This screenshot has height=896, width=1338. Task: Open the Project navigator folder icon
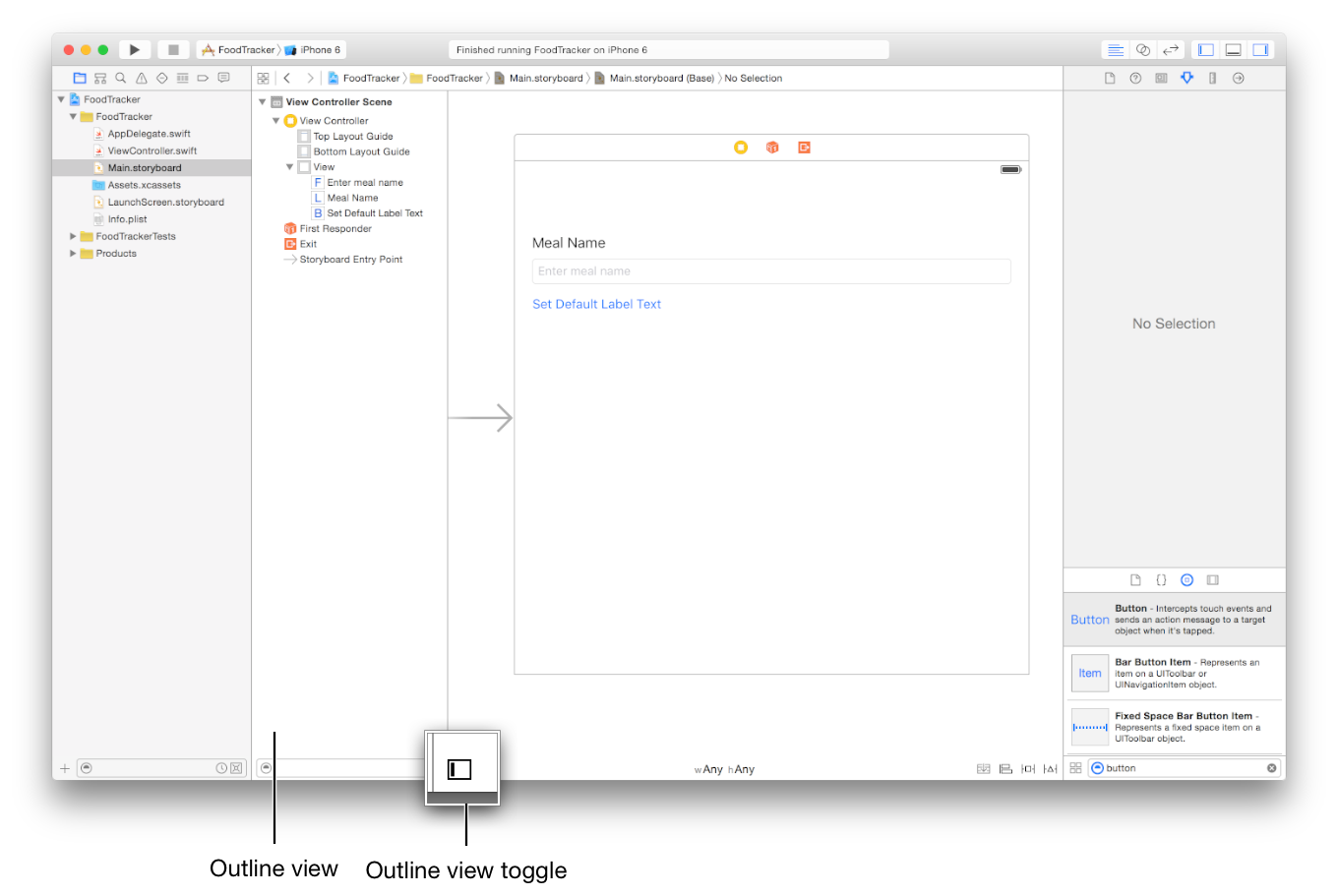coord(80,78)
